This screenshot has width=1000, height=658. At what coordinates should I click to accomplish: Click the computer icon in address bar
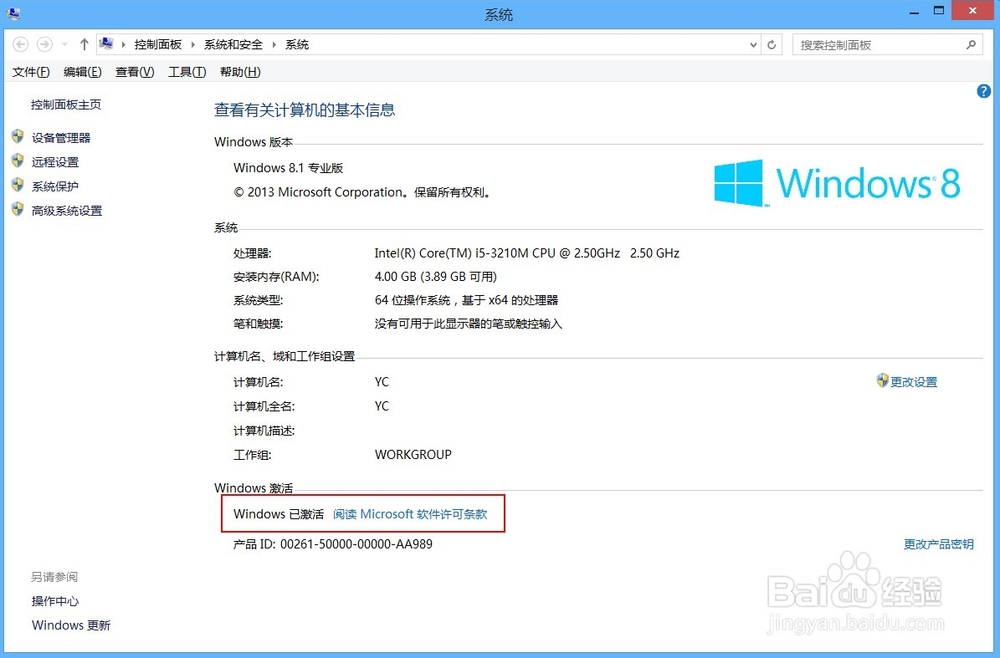[107, 44]
